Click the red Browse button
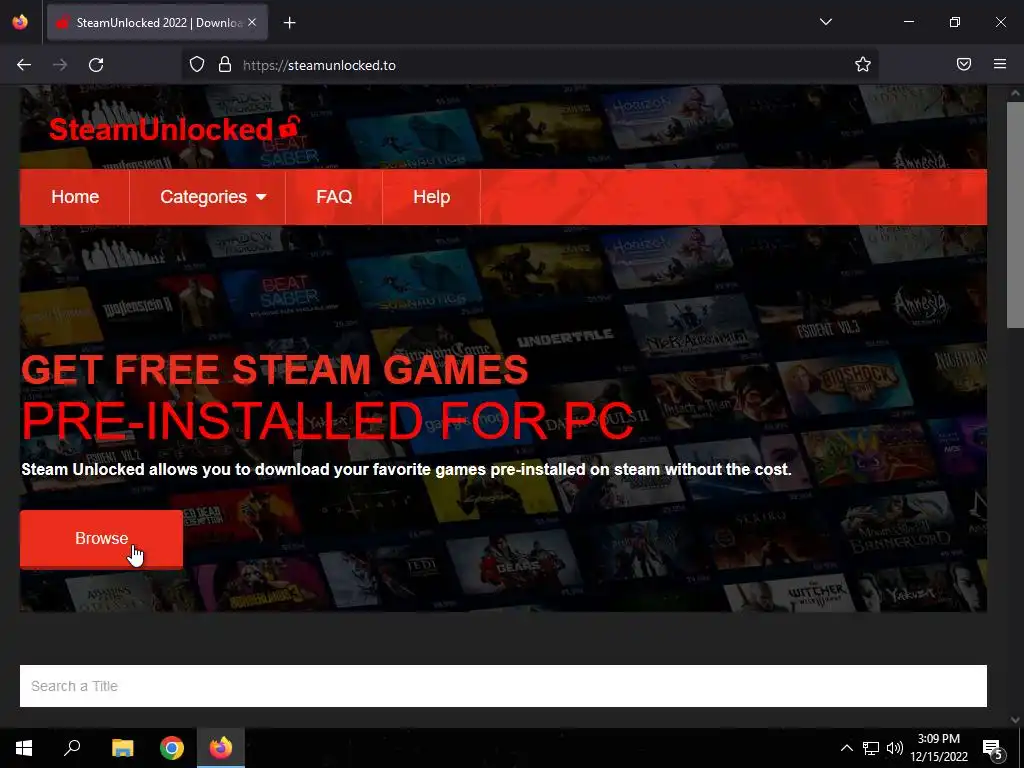The width and height of the screenshot is (1024, 768). [101, 539]
